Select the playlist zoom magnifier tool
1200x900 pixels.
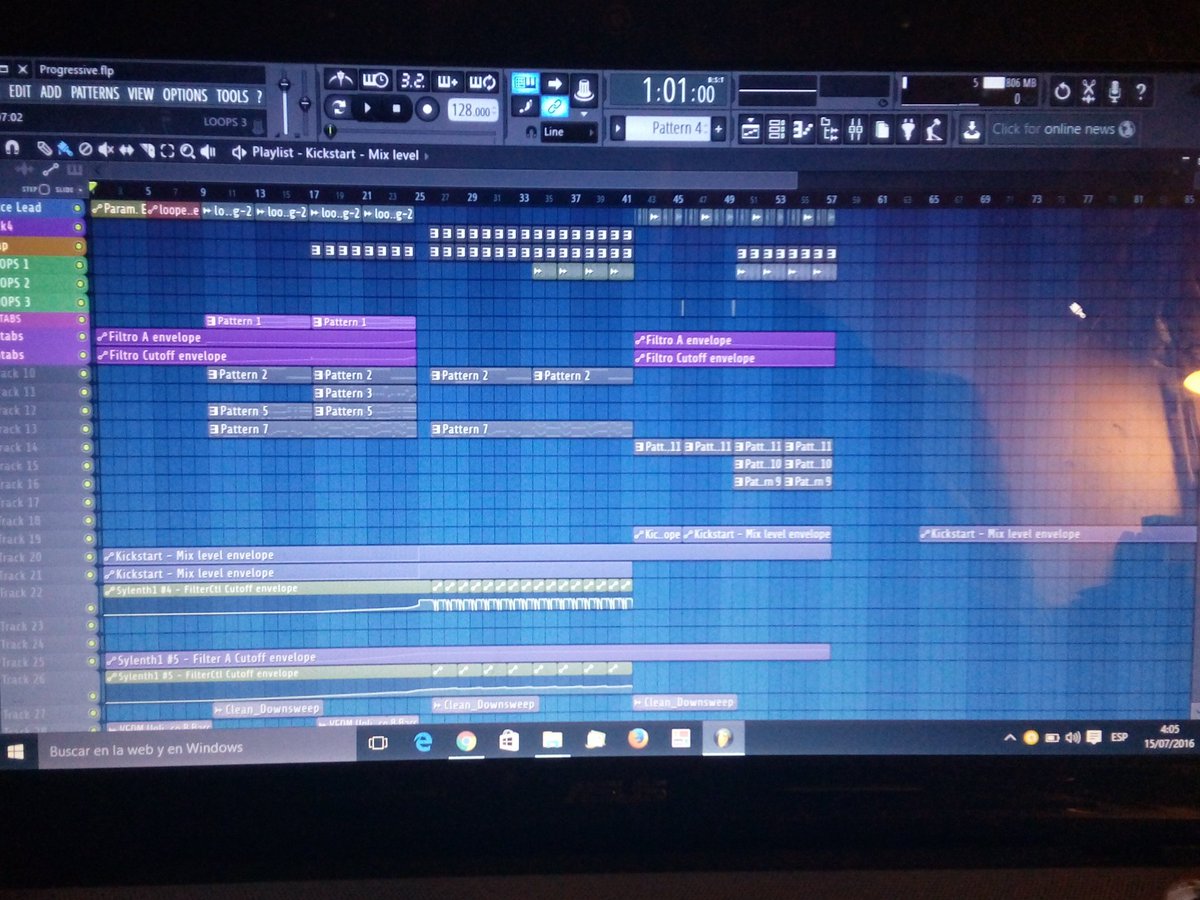click(x=187, y=152)
